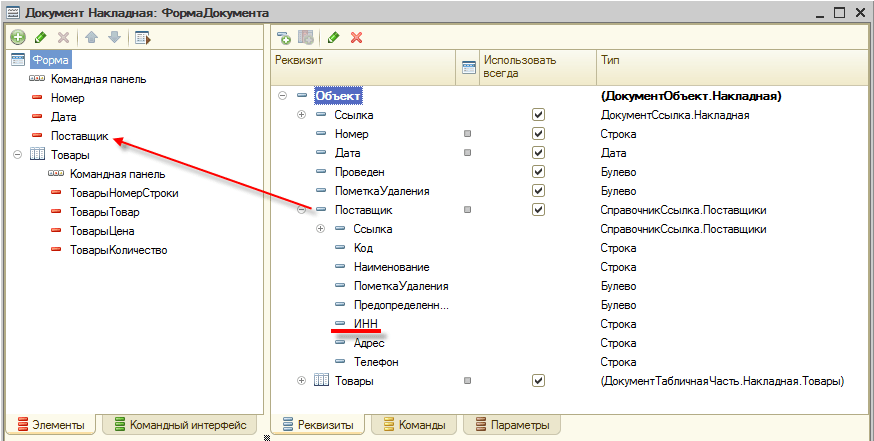Click the add attribute icon in Requisites toolbar
This screenshot has width=874, height=441.
click(284, 37)
